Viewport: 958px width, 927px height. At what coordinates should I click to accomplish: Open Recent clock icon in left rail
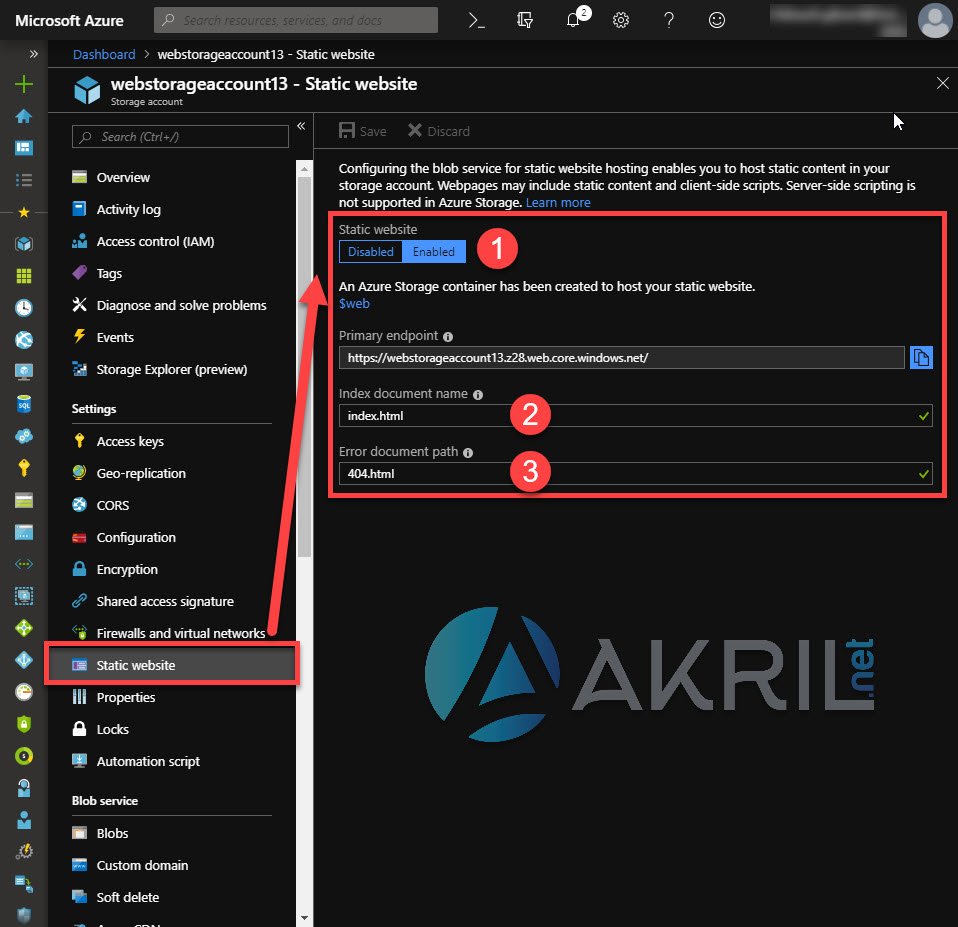[x=24, y=308]
